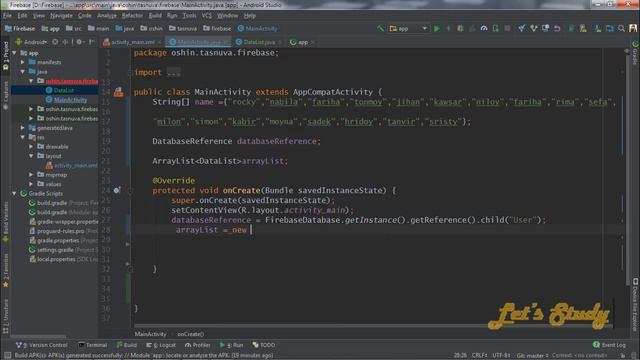Open the Help menu
Viewport: 640px width, 360px height.
click(x=250, y=16)
